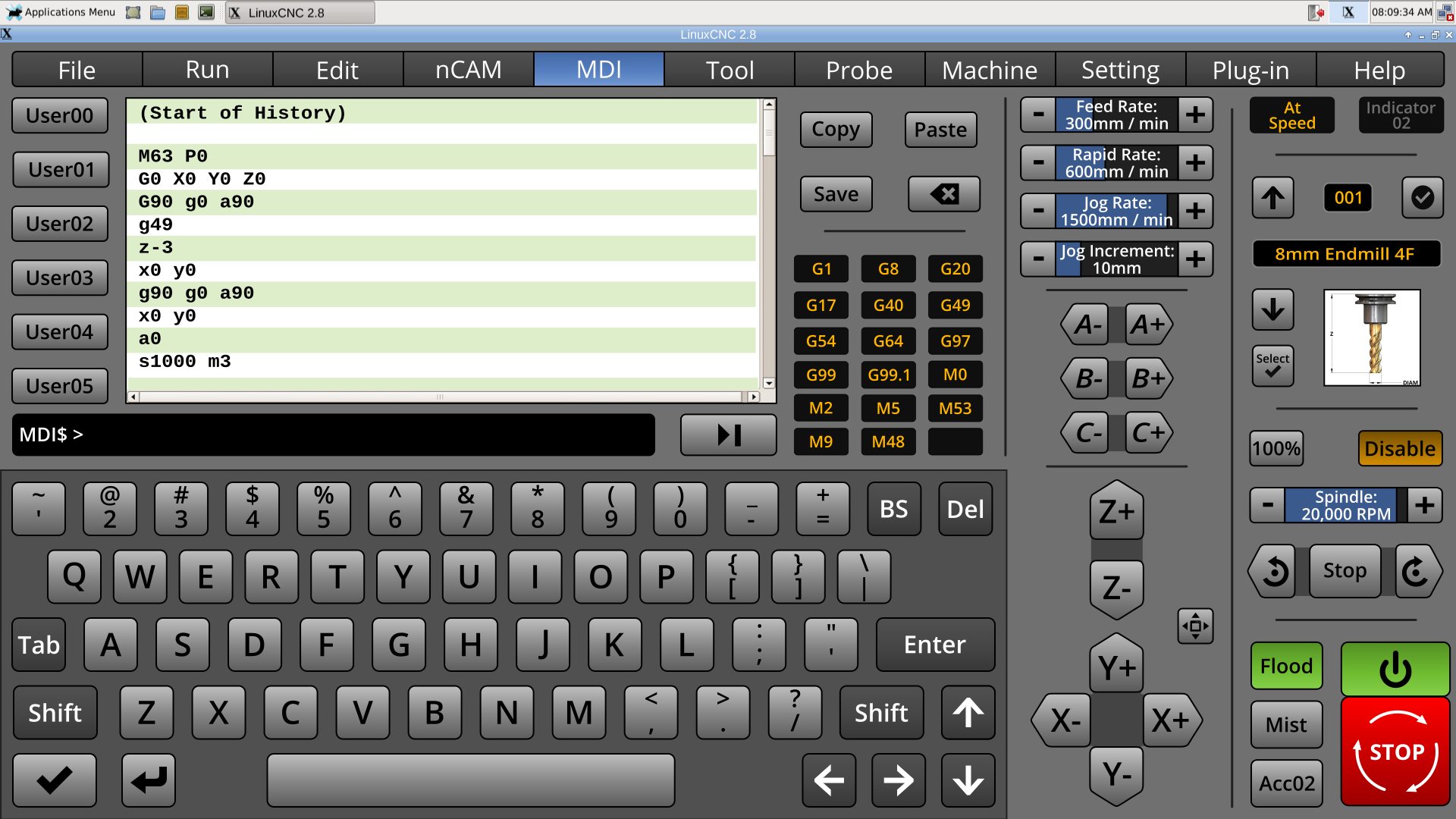
Task: Select the G20 inch units mode
Action: 951,268
